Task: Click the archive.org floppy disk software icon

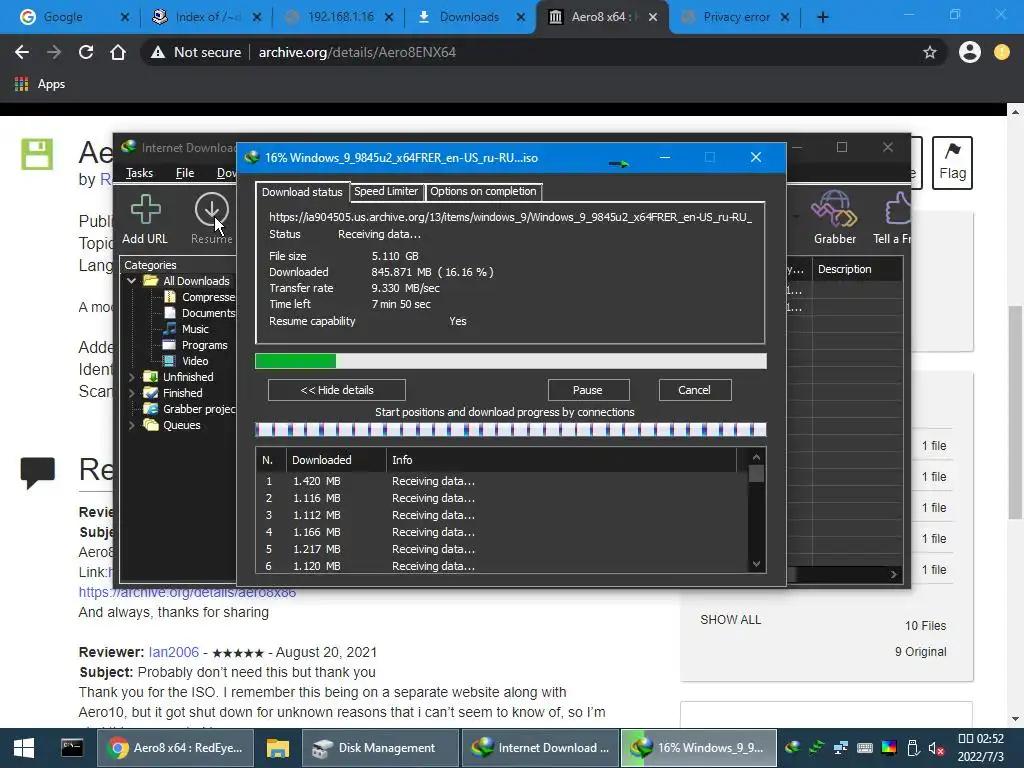Action: pyautogui.click(x=37, y=154)
